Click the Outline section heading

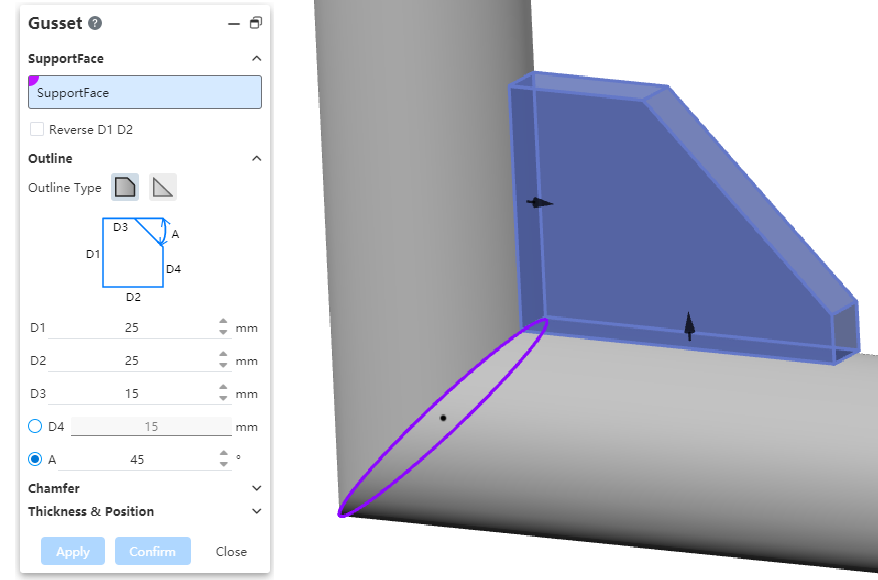click(x=50, y=158)
